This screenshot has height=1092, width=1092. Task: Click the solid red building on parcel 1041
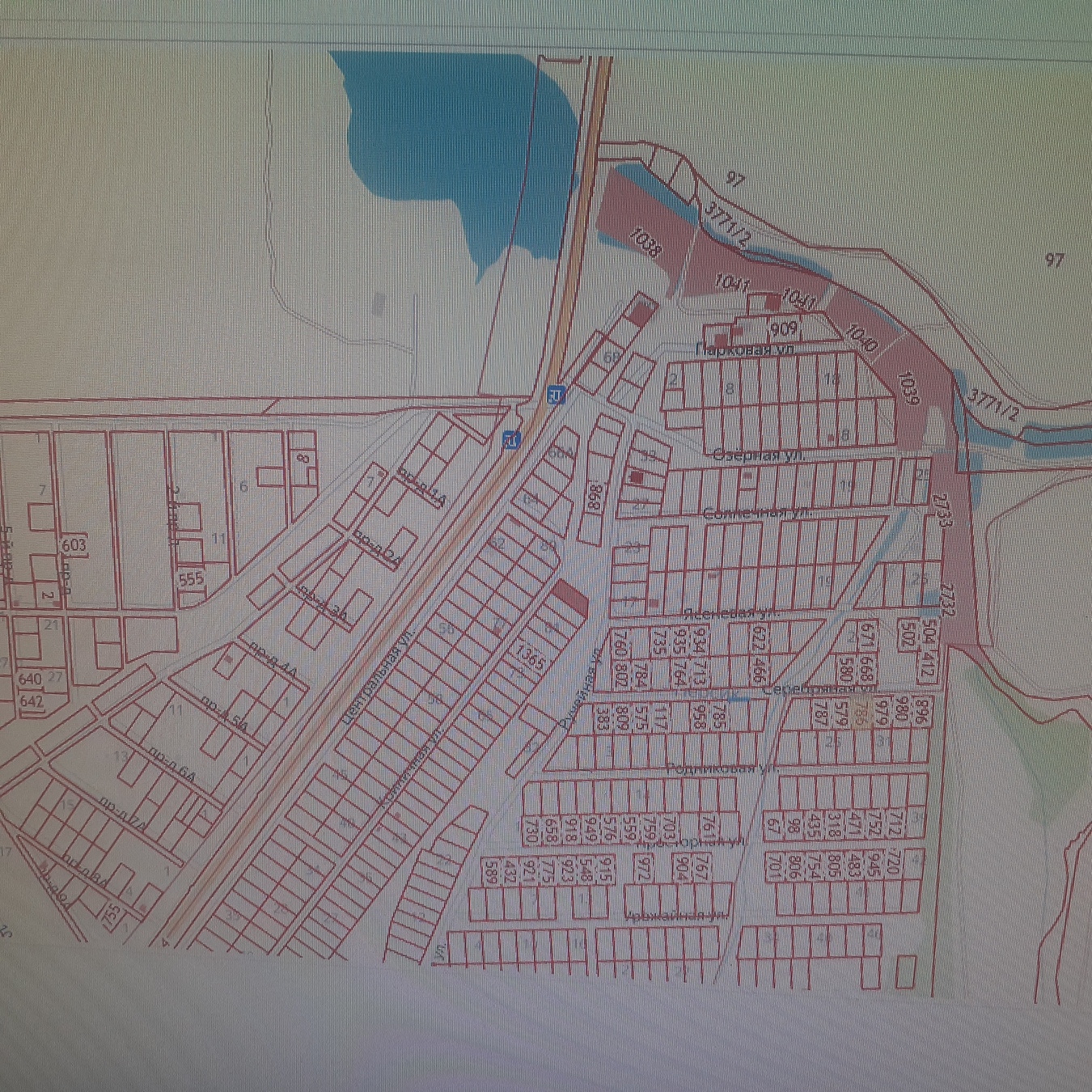pos(772,301)
